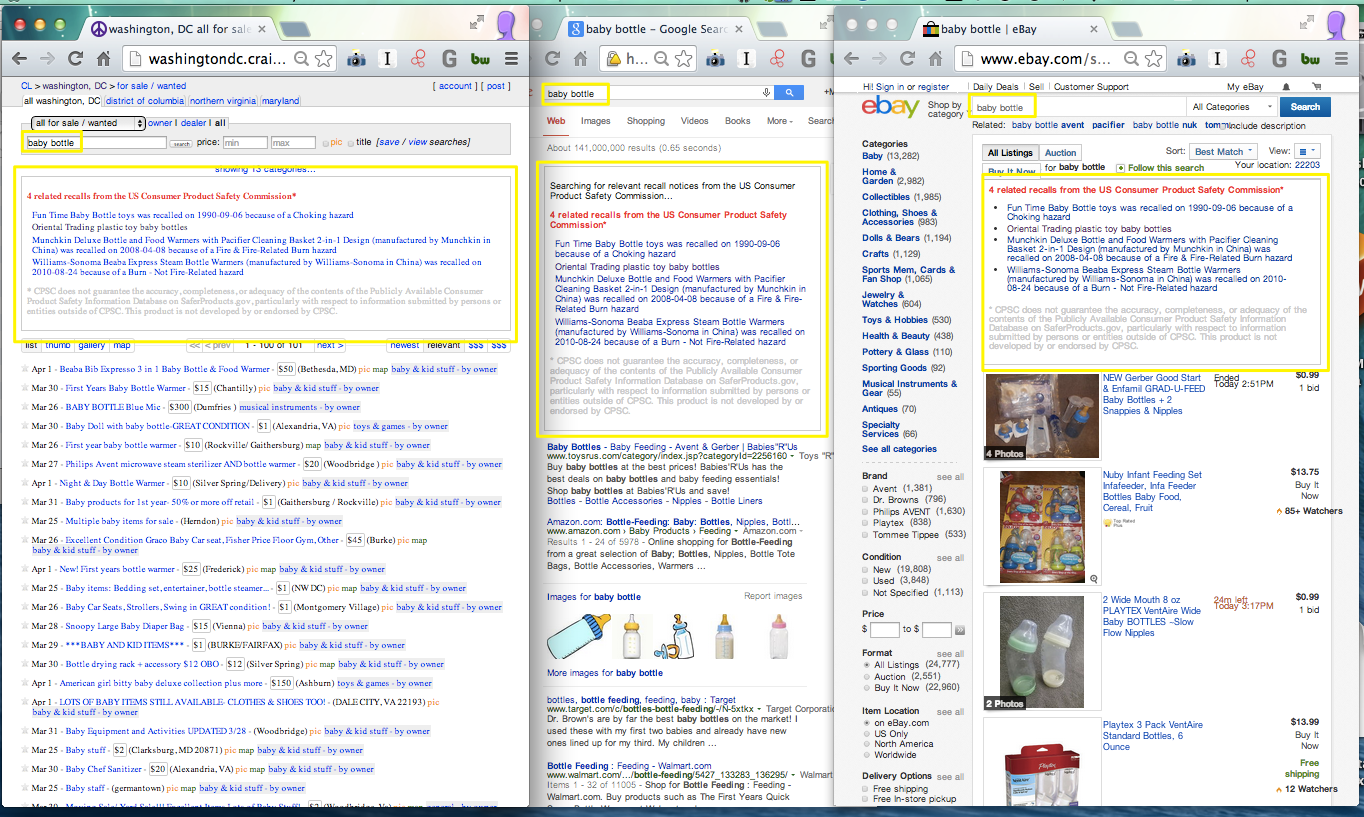The height and width of the screenshot is (817, 1364).
Task: Click the blue Google search magnifier button
Action: [x=790, y=93]
